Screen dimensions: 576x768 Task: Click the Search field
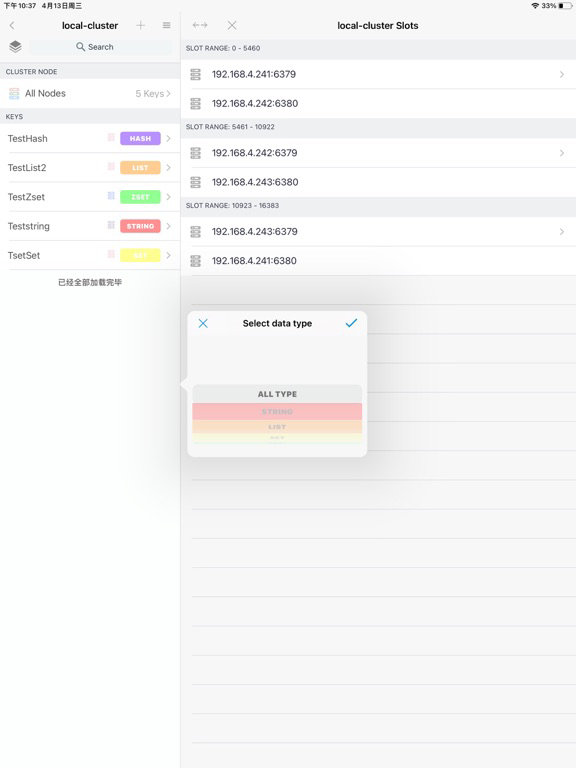tap(100, 47)
